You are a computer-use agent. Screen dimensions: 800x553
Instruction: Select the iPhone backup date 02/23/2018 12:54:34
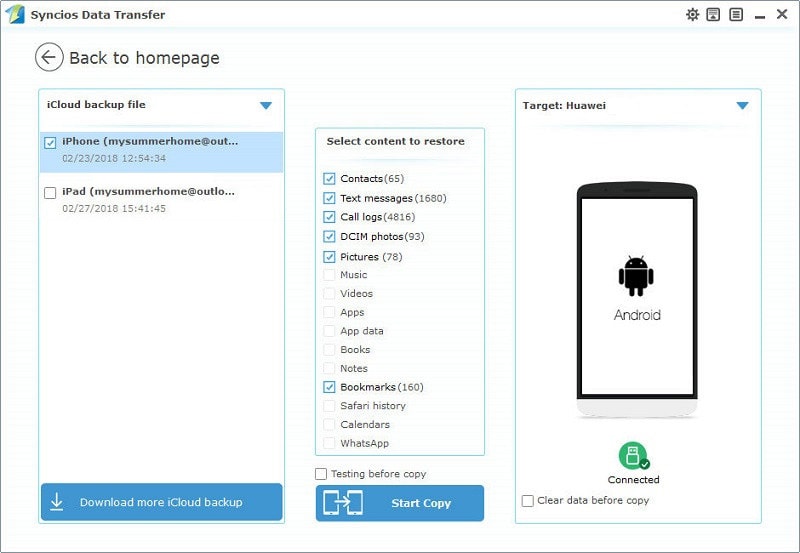[114, 158]
